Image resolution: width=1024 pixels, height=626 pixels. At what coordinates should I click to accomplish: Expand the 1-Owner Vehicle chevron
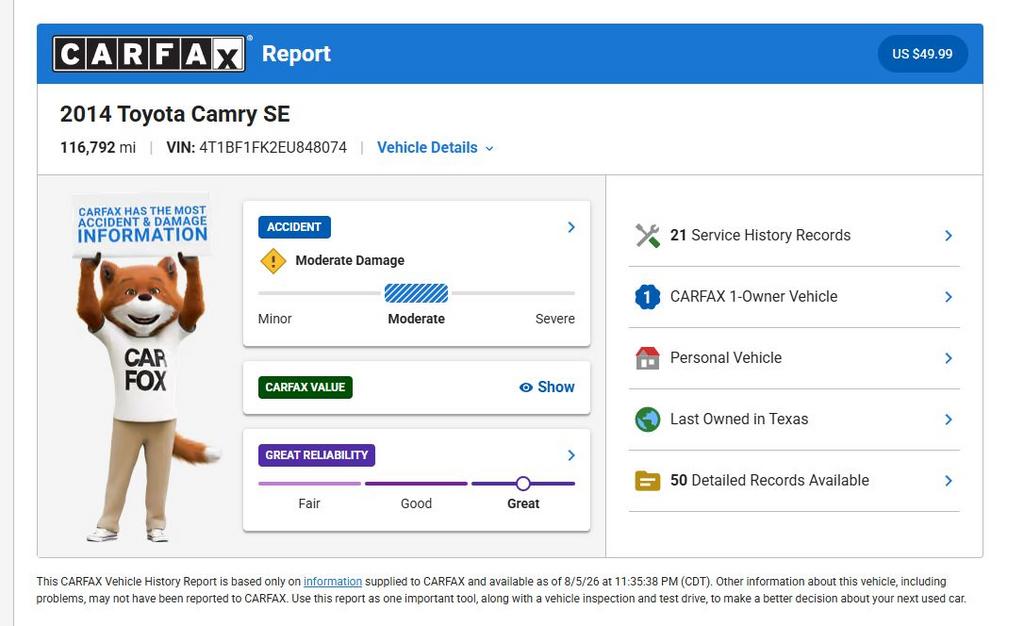948,297
